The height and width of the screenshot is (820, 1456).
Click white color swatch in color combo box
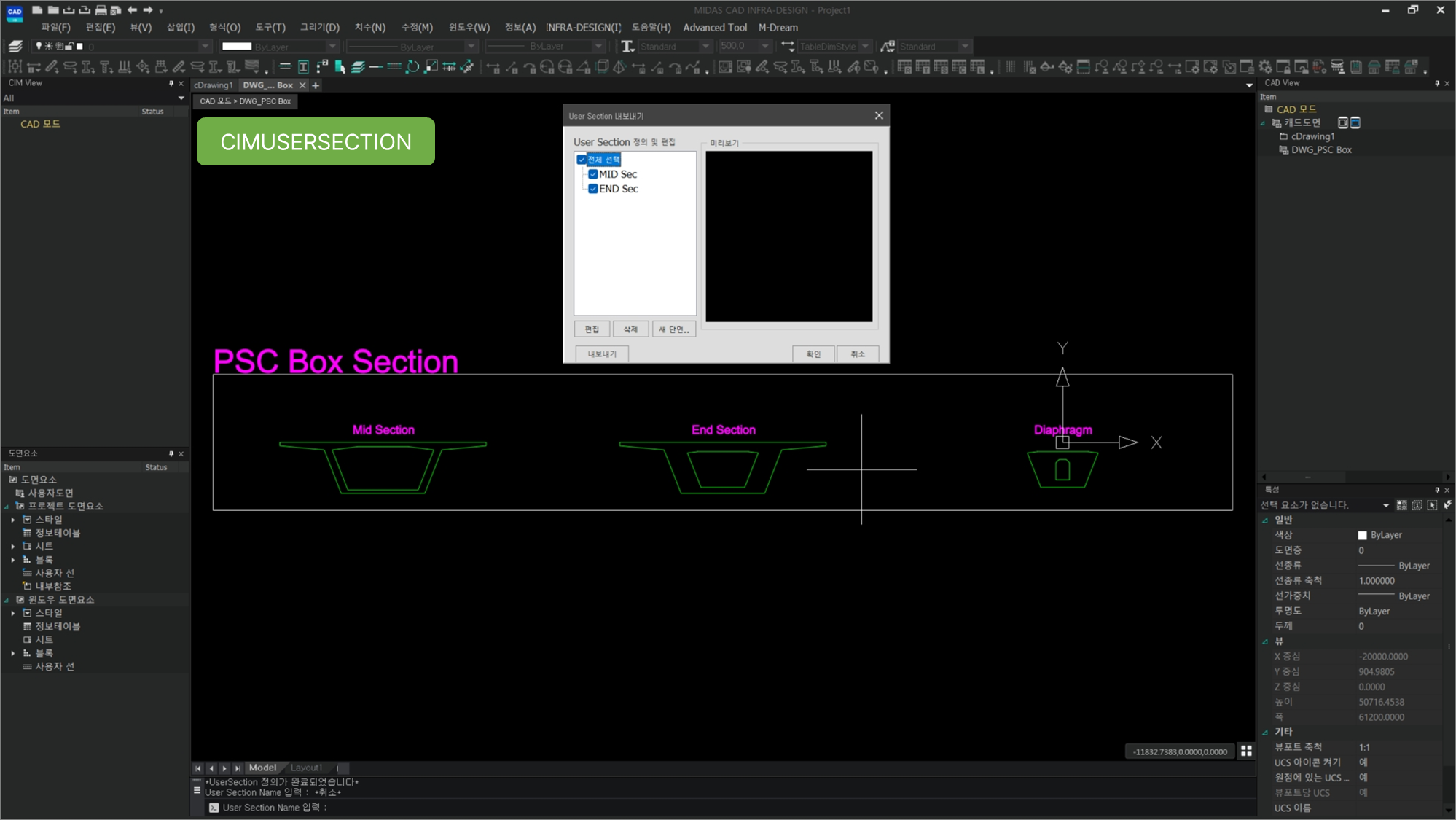click(237, 46)
